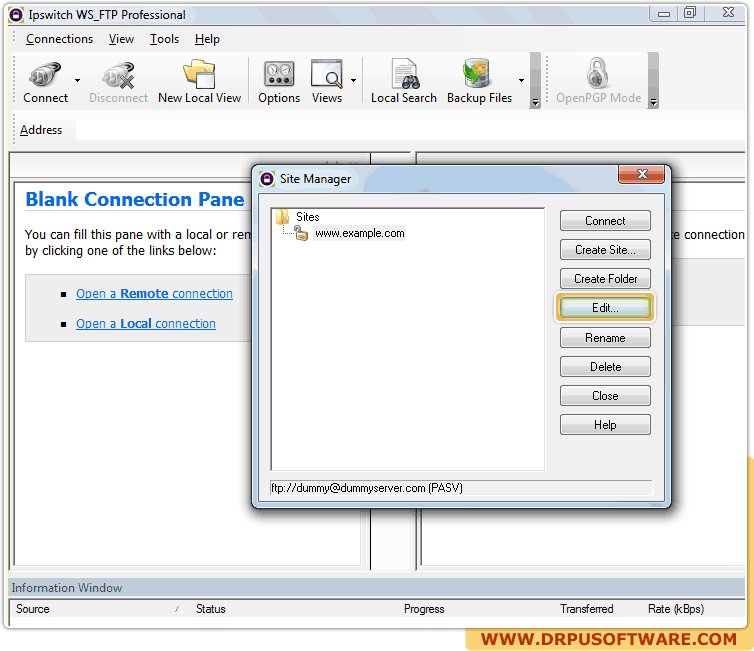Image resolution: width=754 pixels, height=651 pixels.
Task: Click the WS_FTP application title icon
Action: [16, 15]
